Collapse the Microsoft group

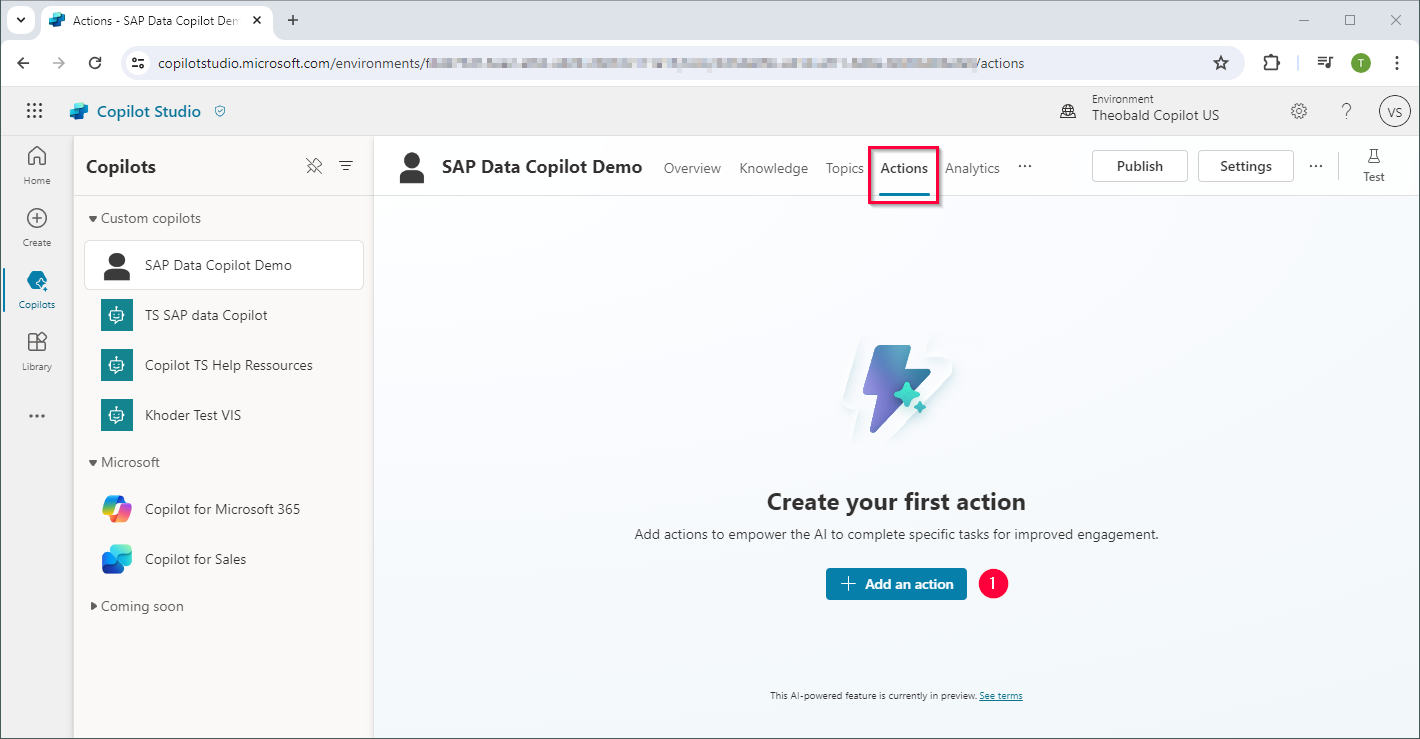[x=93, y=463]
